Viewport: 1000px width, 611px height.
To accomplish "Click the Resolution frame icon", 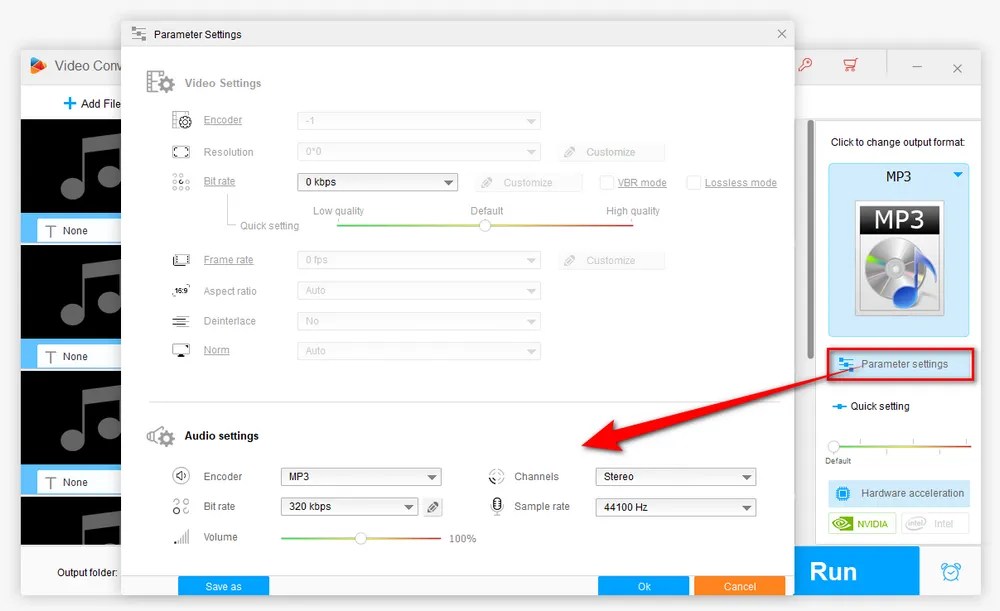I will 181,152.
